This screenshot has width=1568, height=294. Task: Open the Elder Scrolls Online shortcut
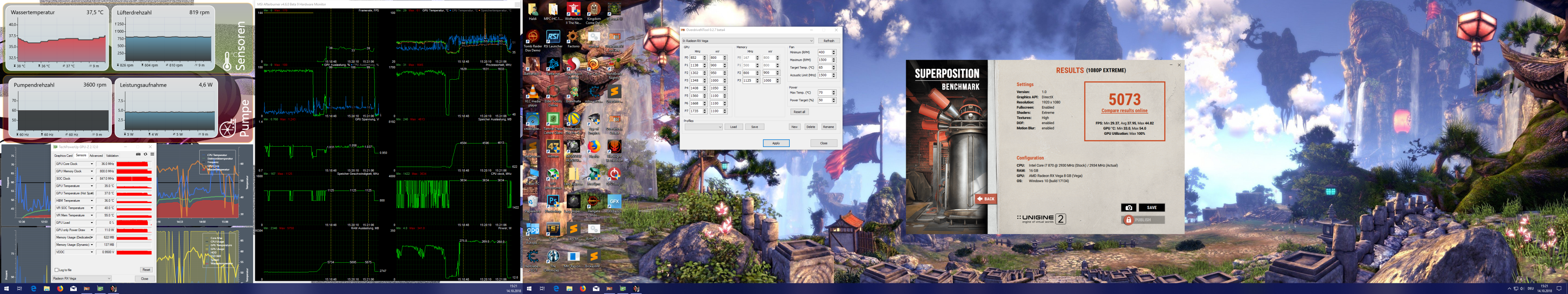tap(553, 96)
